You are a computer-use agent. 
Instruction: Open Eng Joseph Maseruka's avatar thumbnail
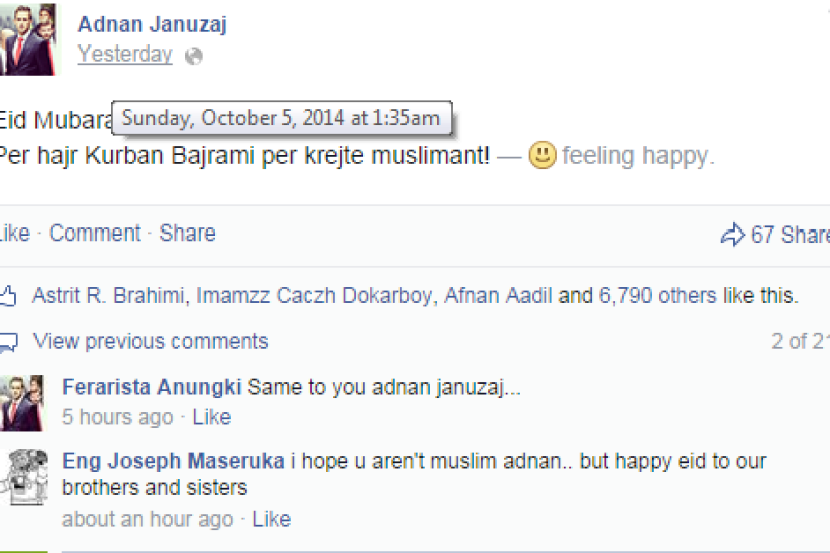coord(25,477)
